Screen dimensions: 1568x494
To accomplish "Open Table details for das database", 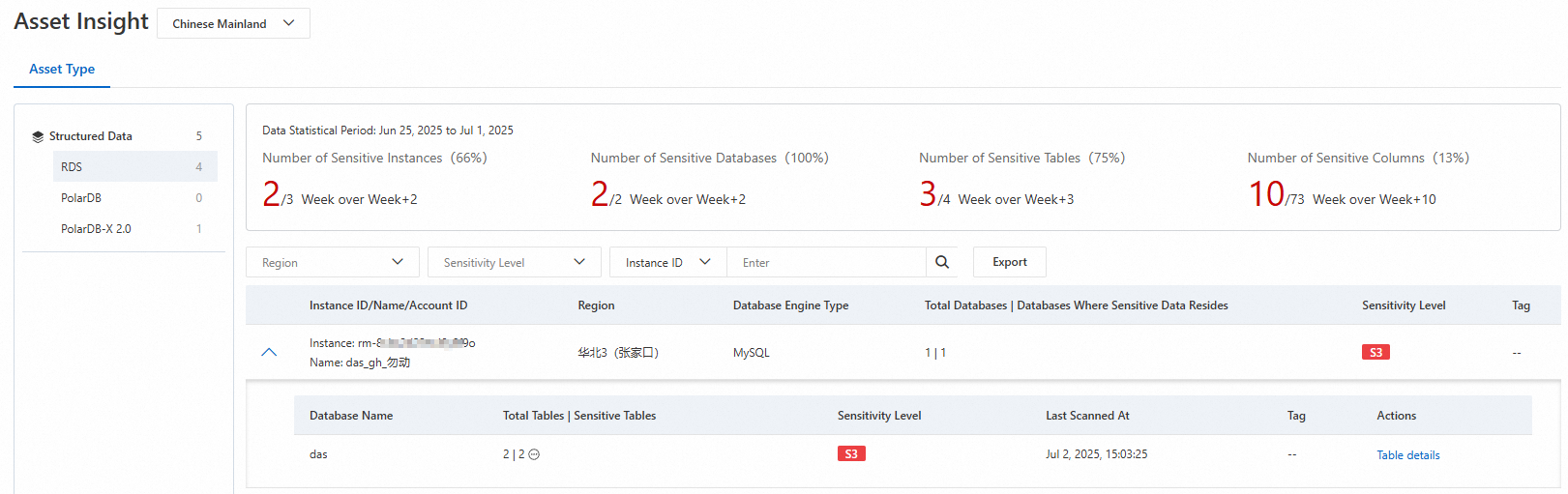I will 1407,455.
